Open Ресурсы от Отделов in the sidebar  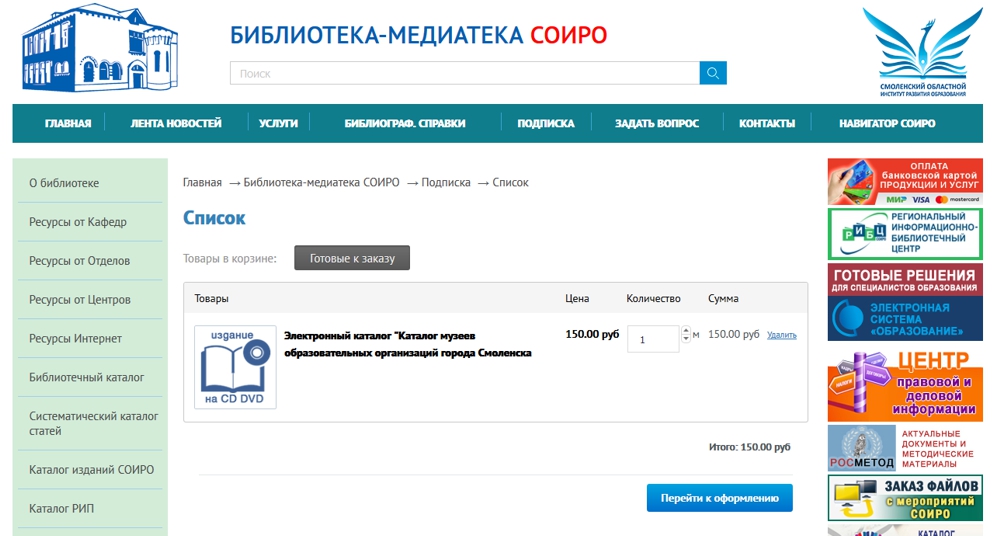pyautogui.click(x=79, y=261)
